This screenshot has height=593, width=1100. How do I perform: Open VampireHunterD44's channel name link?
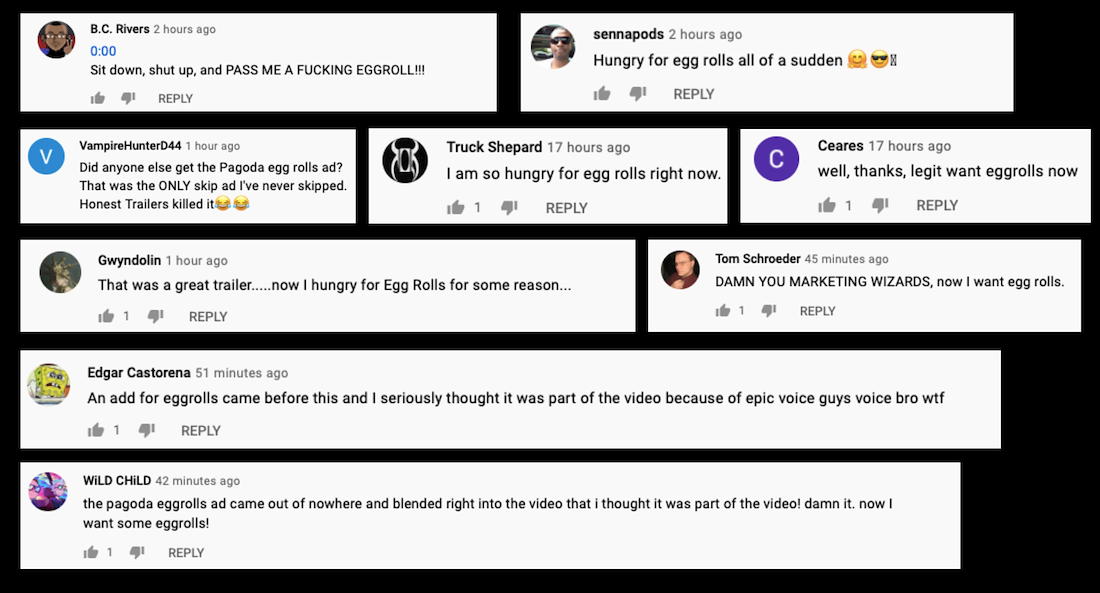tap(130, 146)
